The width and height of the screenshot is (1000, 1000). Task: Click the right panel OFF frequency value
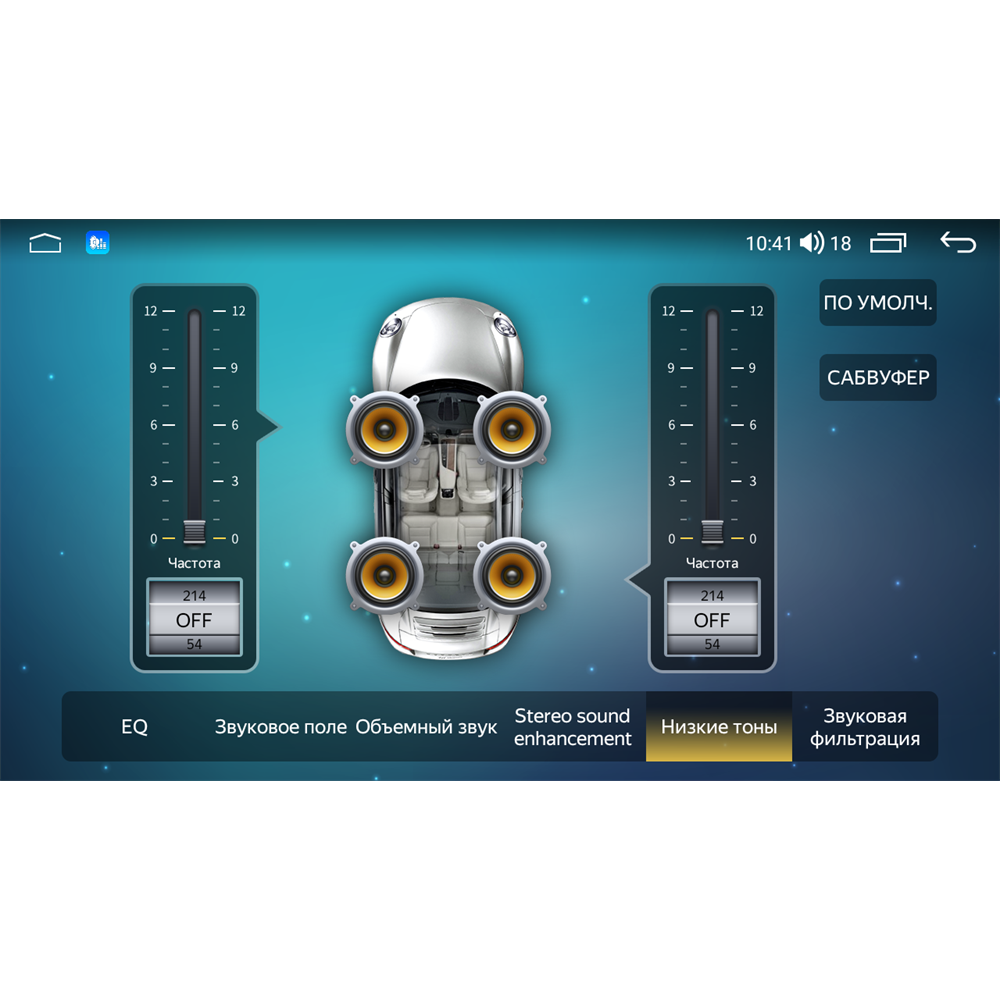click(712, 620)
